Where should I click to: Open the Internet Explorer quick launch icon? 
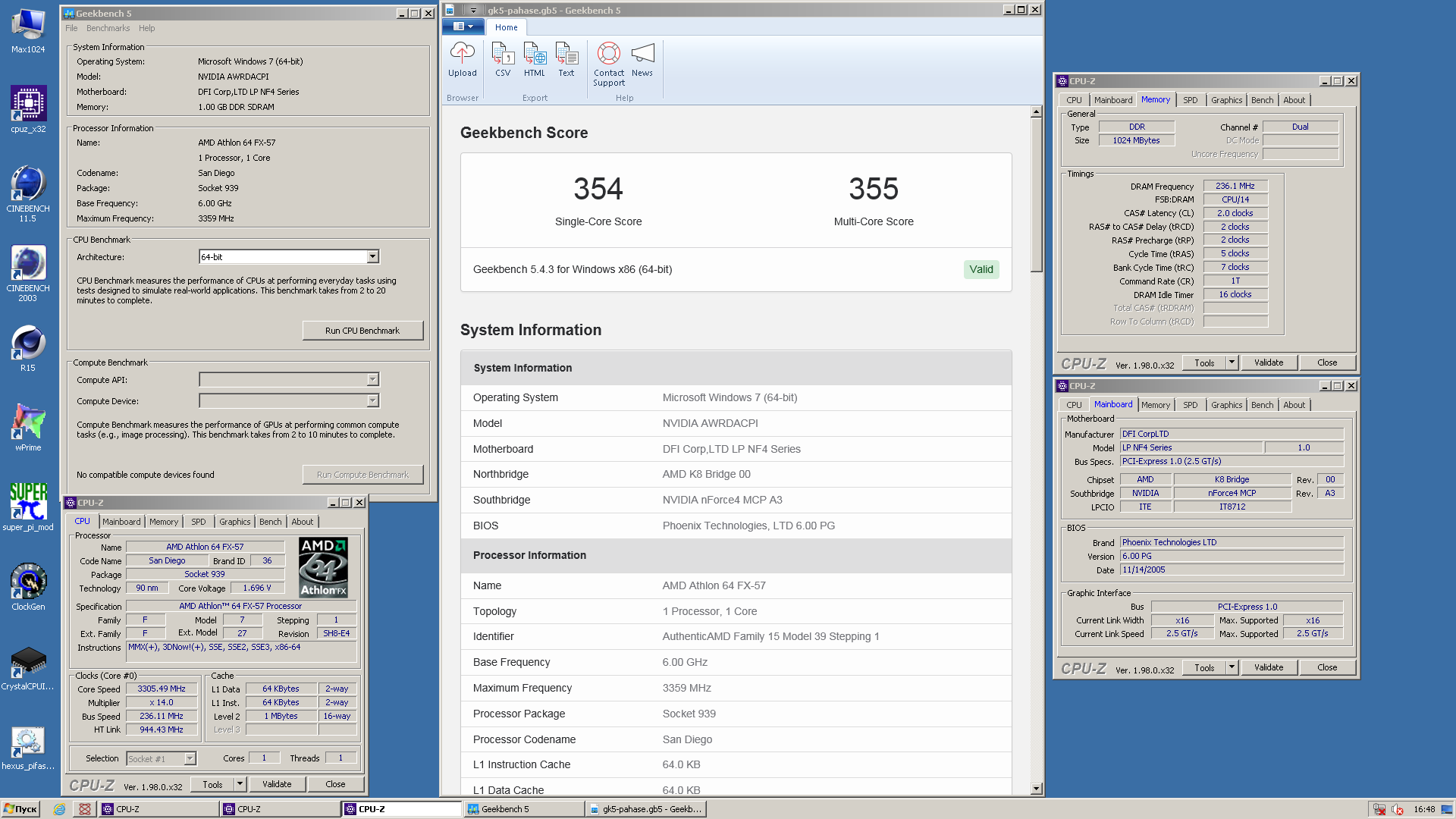[x=59, y=809]
